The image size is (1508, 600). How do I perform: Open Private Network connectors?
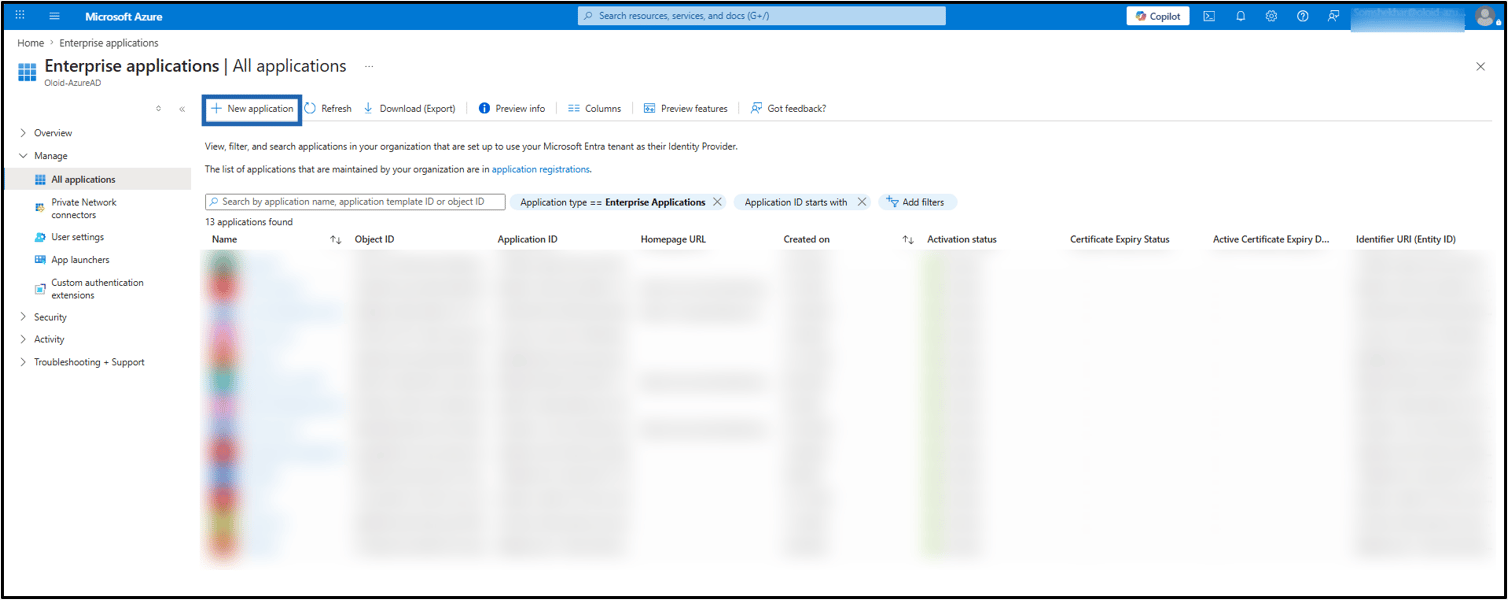[84, 209]
